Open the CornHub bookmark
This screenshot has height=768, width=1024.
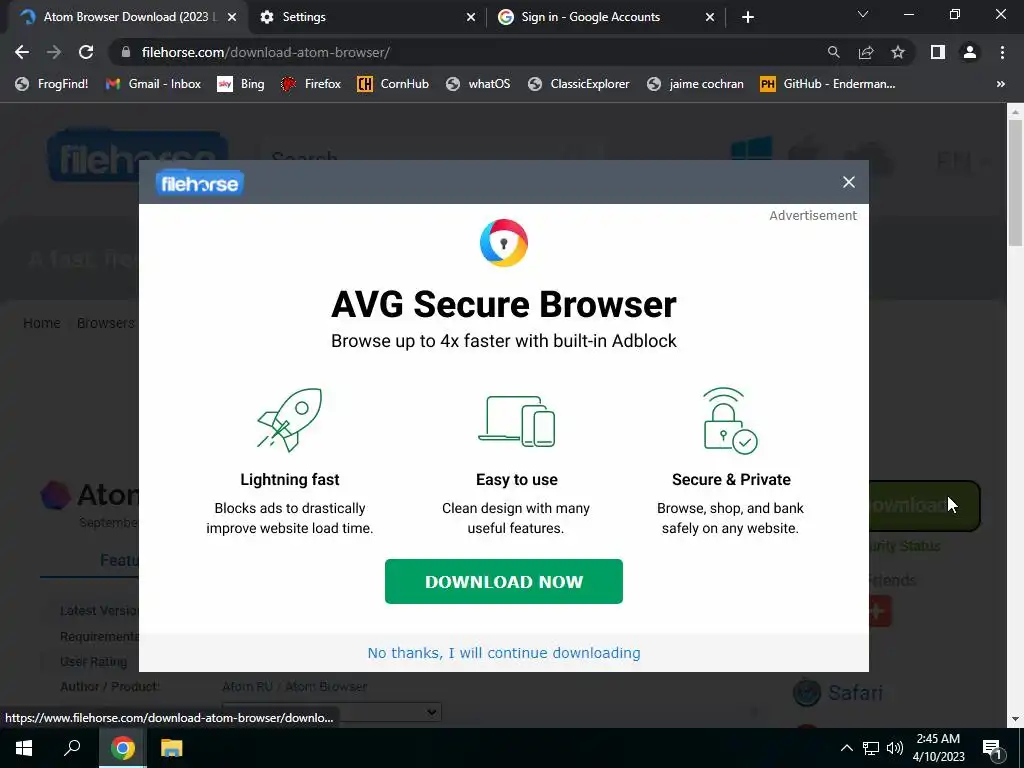coord(392,84)
